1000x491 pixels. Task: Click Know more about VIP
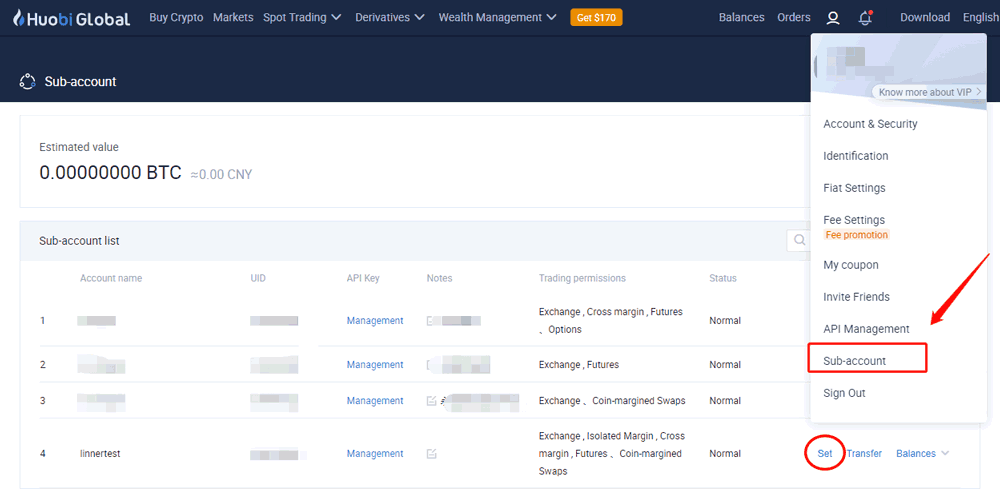[929, 92]
